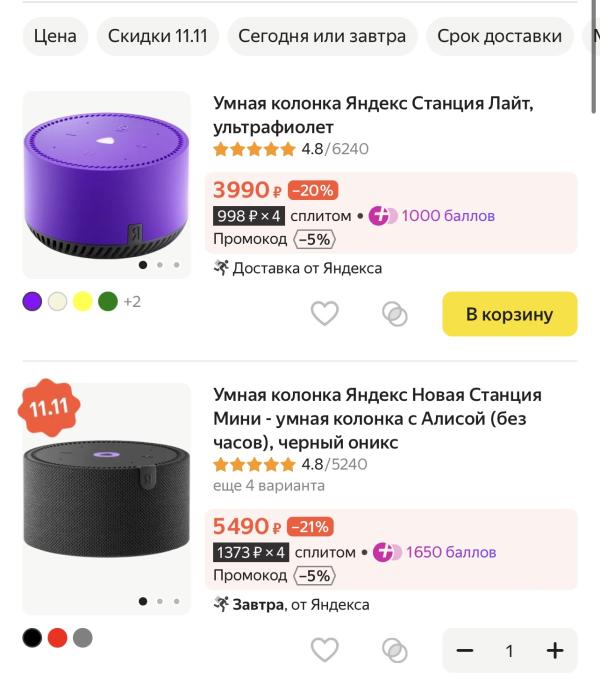
Task: Expand the +2 more colors option
Action: [132, 302]
